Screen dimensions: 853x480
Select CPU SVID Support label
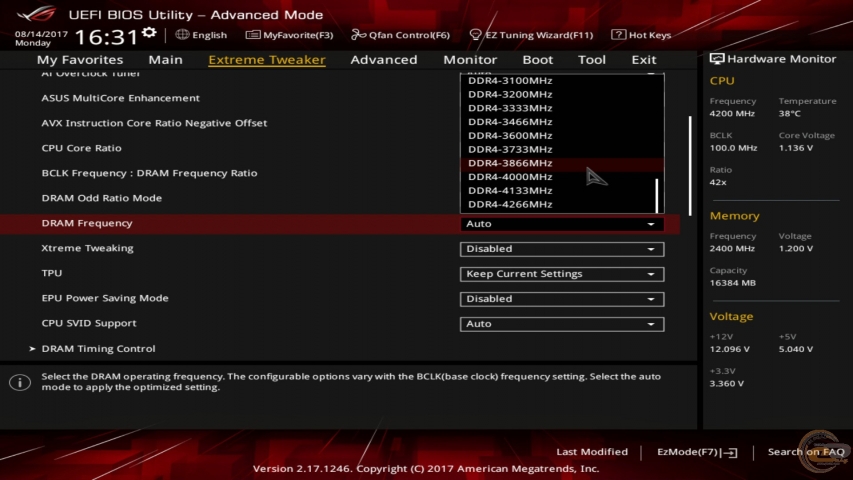click(89, 323)
